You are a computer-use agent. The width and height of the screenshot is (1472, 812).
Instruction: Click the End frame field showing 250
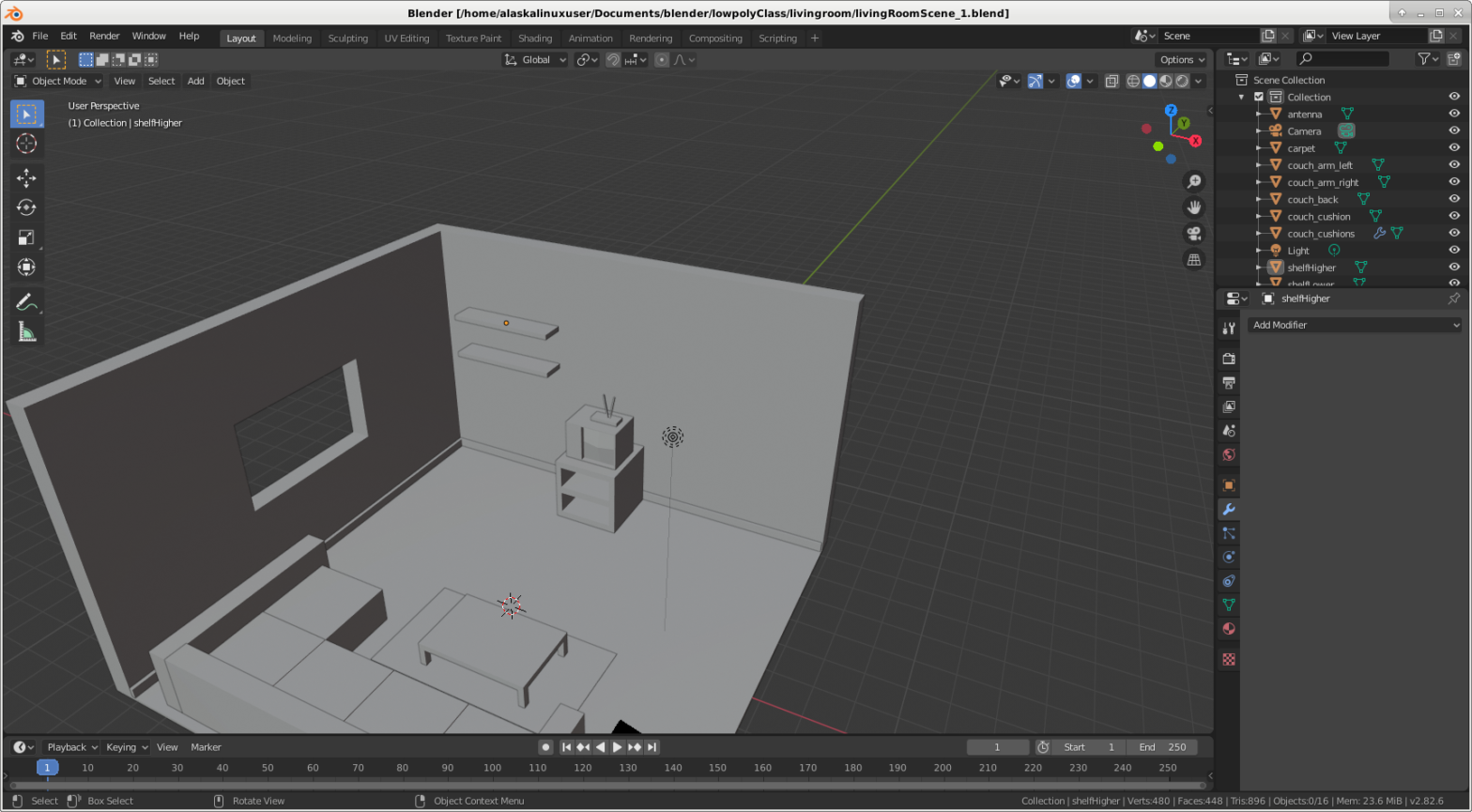click(x=1163, y=747)
